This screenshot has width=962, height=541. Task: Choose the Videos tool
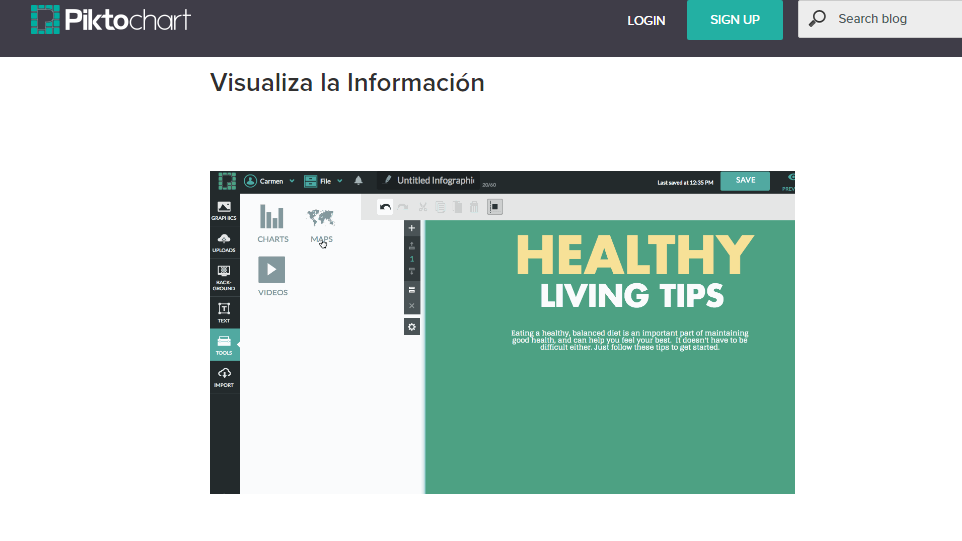pyautogui.click(x=272, y=276)
